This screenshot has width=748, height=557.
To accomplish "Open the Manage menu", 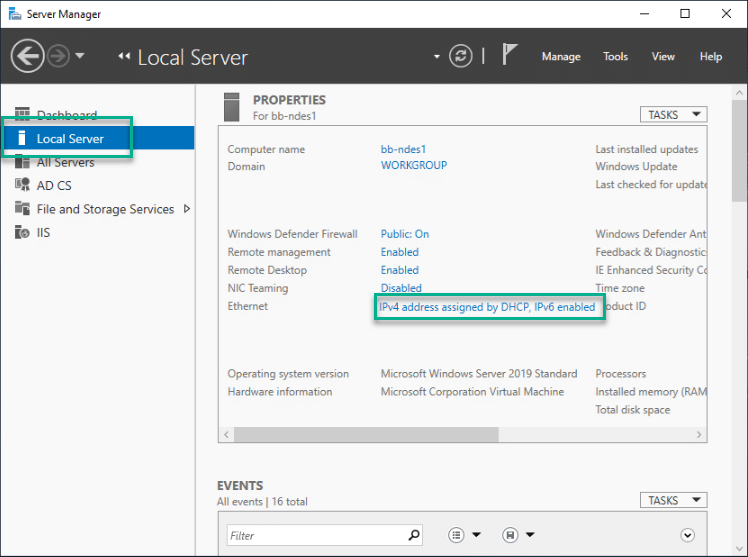I will [561, 57].
